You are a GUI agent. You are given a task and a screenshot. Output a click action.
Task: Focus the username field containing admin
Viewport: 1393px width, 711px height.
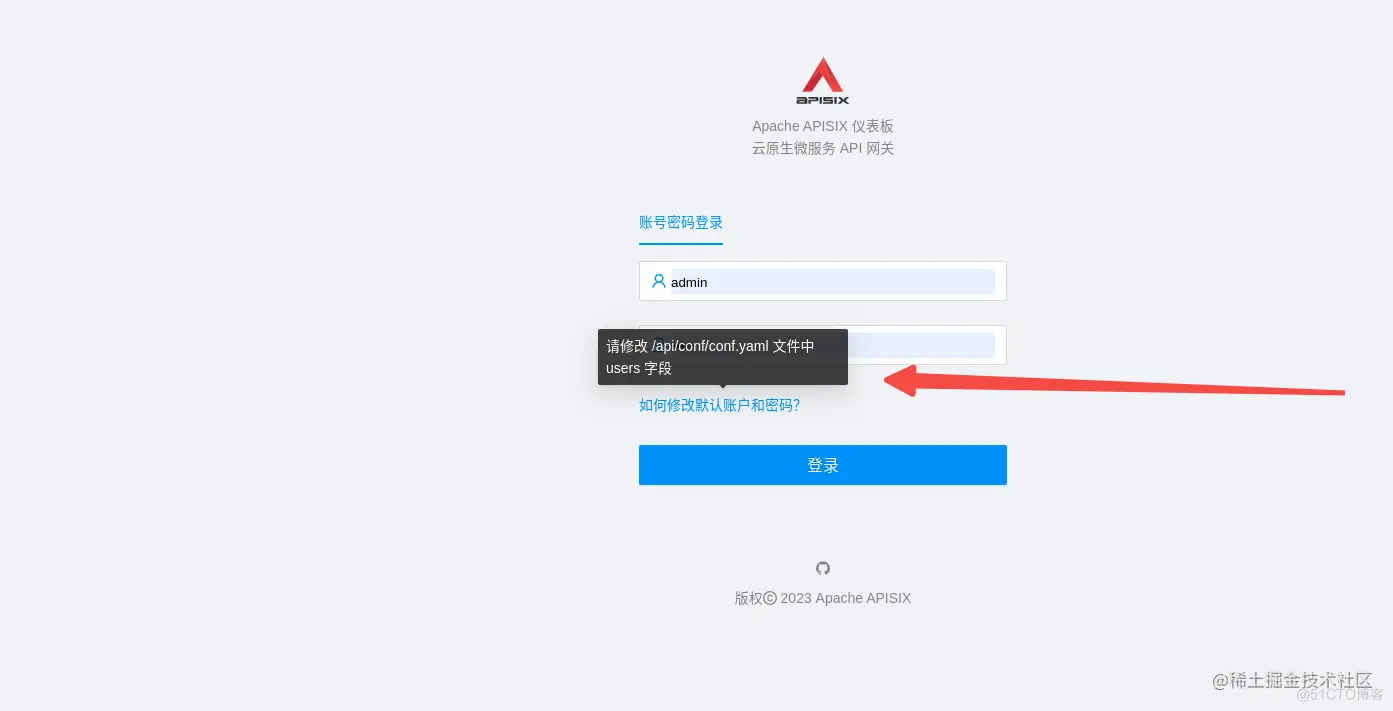pyautogui.click(x=823, y=281)
